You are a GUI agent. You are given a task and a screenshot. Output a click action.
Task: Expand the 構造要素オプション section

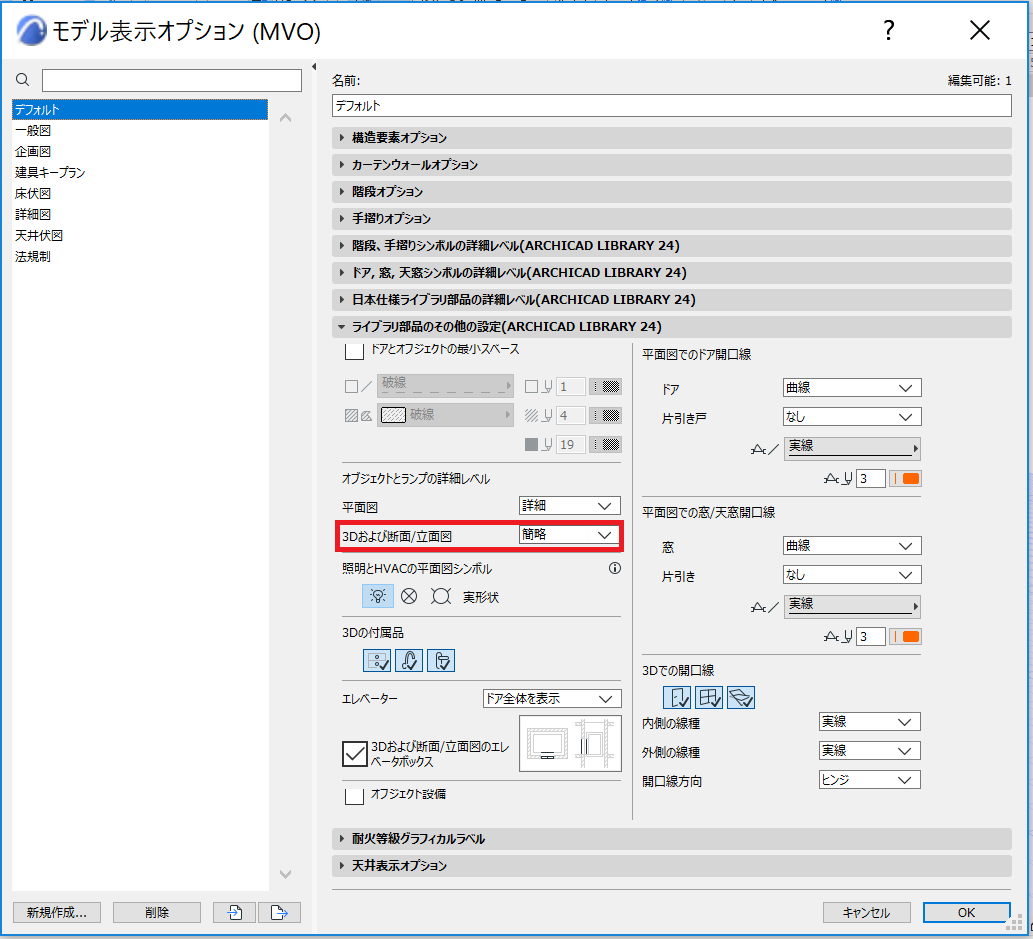click(x=671, y=138)
